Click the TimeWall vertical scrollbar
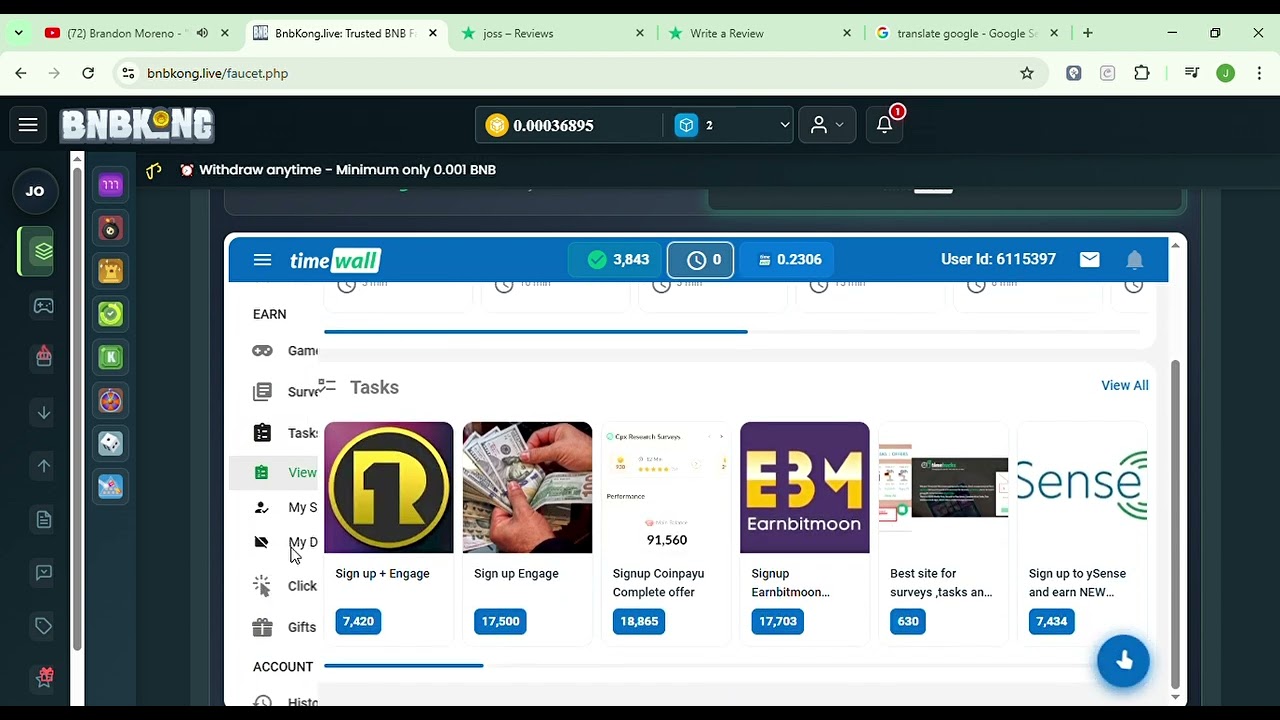The width and height of the screenshot is (1280, 720). pos(1175,524)
